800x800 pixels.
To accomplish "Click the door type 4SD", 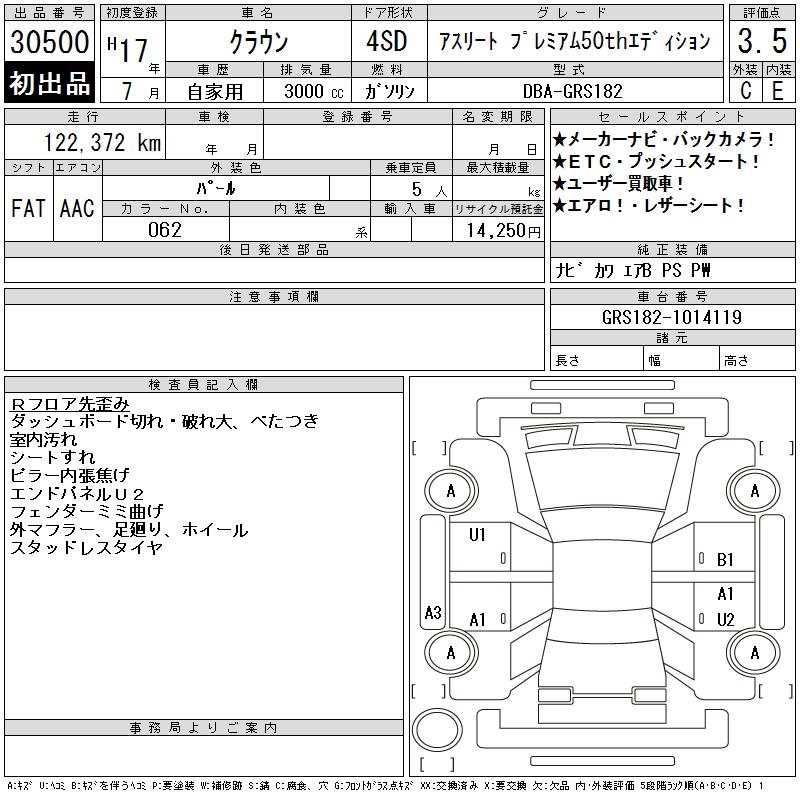I will point(387,41).
